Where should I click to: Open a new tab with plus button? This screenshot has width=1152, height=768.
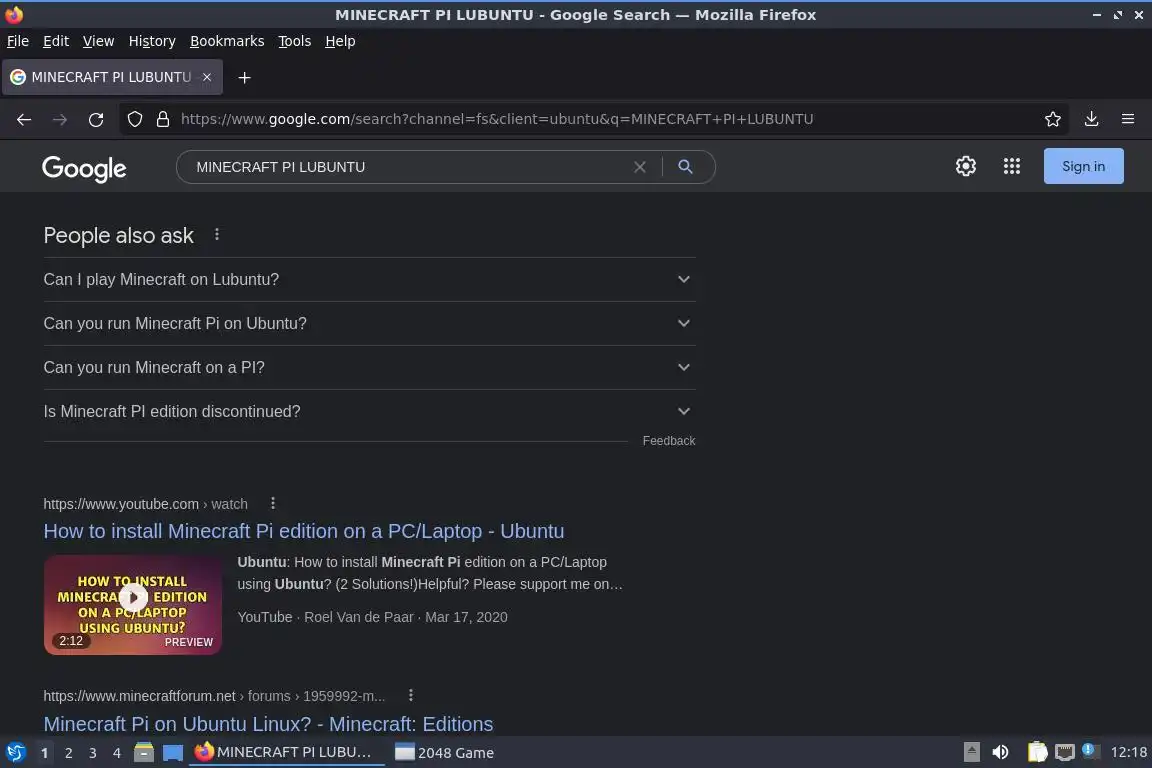pos(244,77)
